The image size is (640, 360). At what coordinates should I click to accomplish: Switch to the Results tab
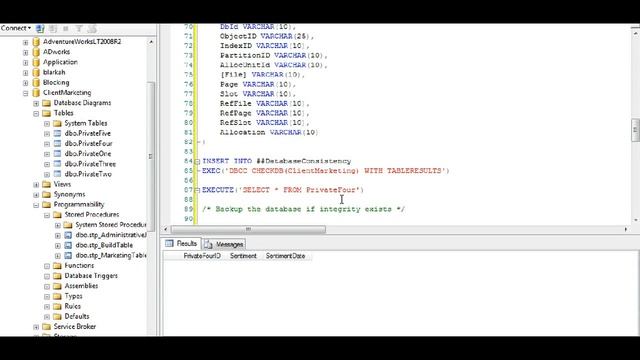(182, 244)
